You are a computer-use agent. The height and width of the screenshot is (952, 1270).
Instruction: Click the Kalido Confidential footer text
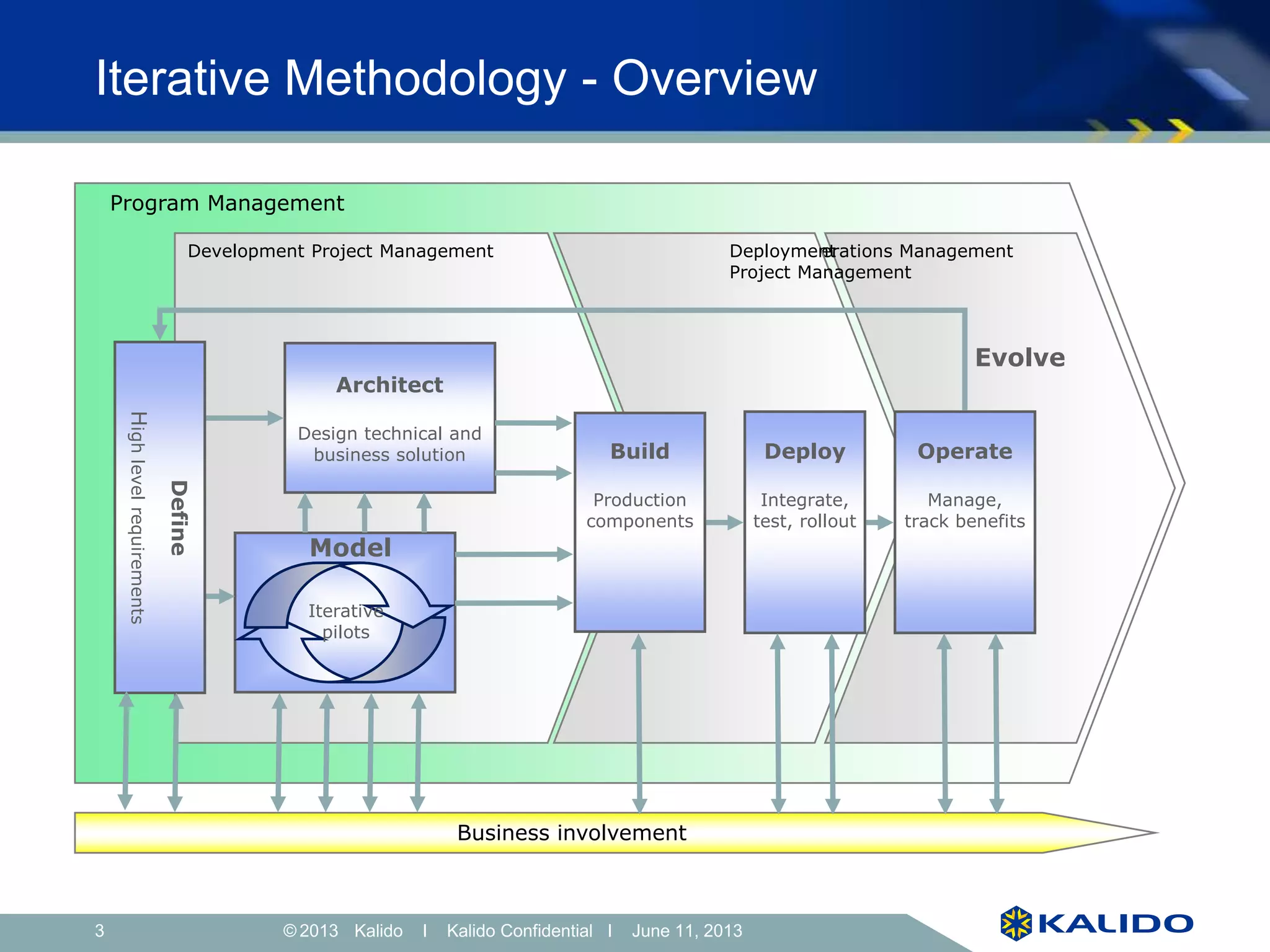pos(519,930)
